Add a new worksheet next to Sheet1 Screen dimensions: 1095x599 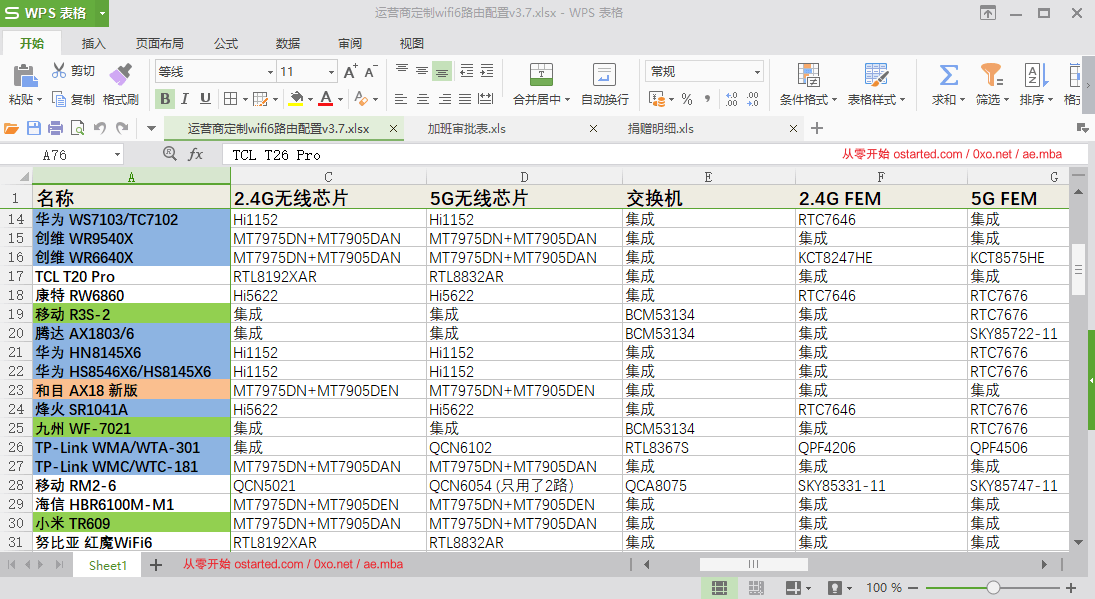click(156, 565)
